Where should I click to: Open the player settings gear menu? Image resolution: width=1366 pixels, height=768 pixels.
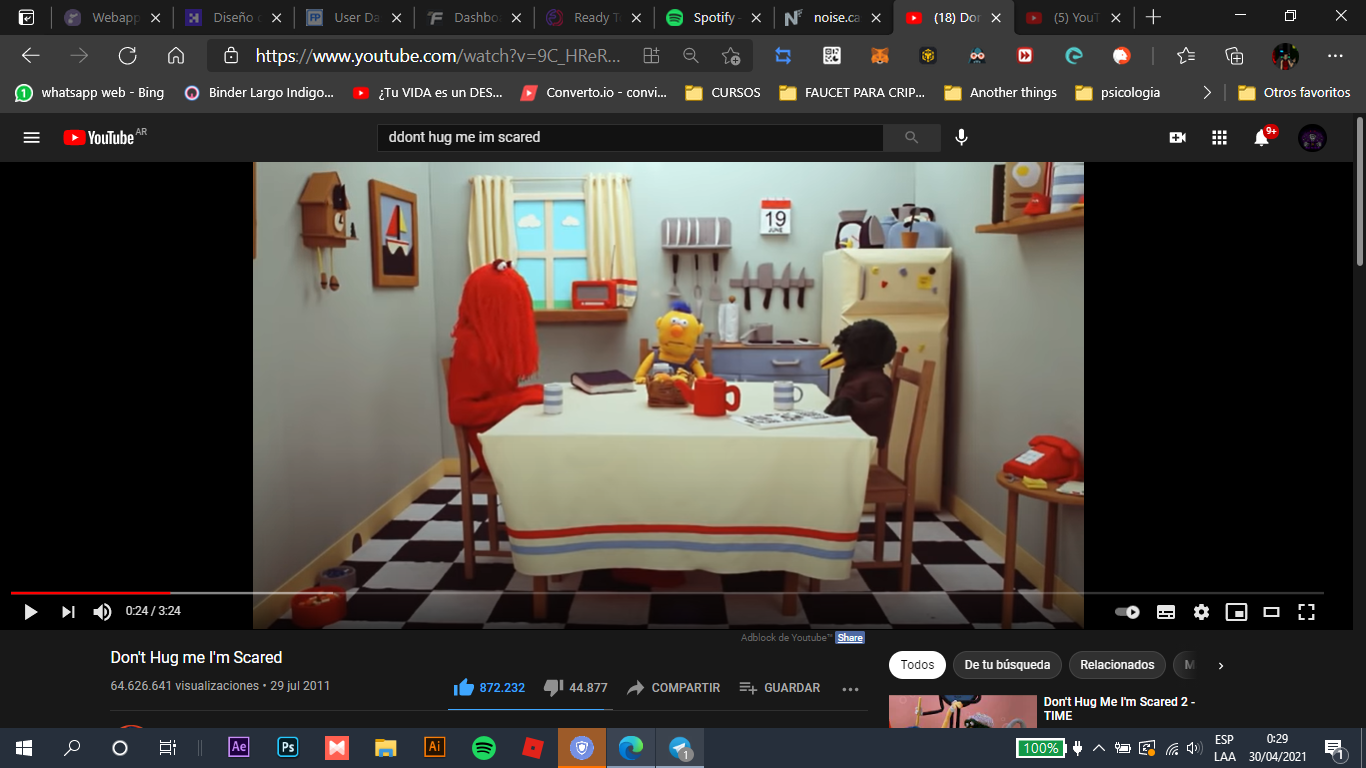coord(1201,612)
